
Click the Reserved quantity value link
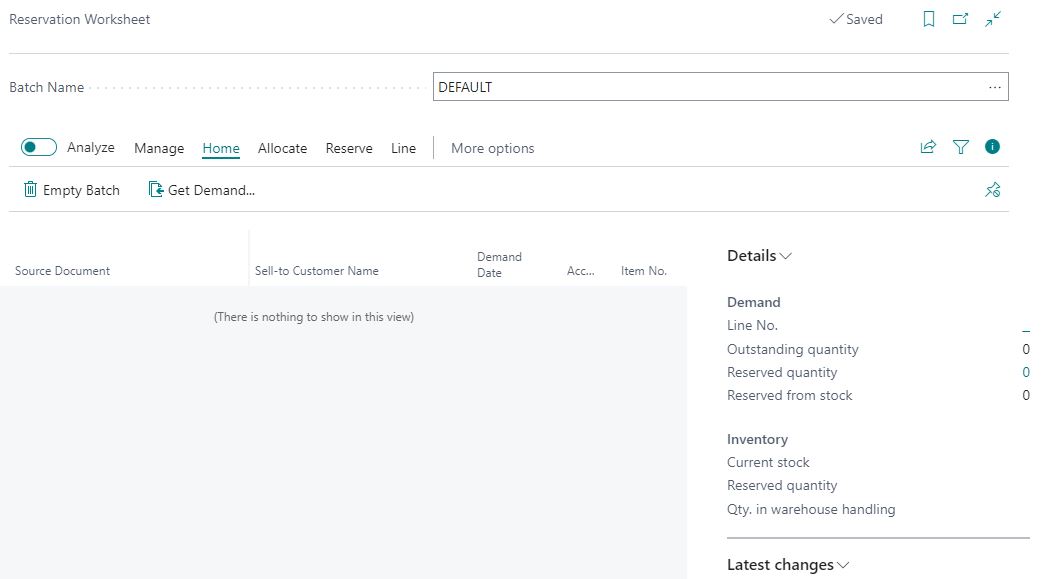click(1026, 372)
